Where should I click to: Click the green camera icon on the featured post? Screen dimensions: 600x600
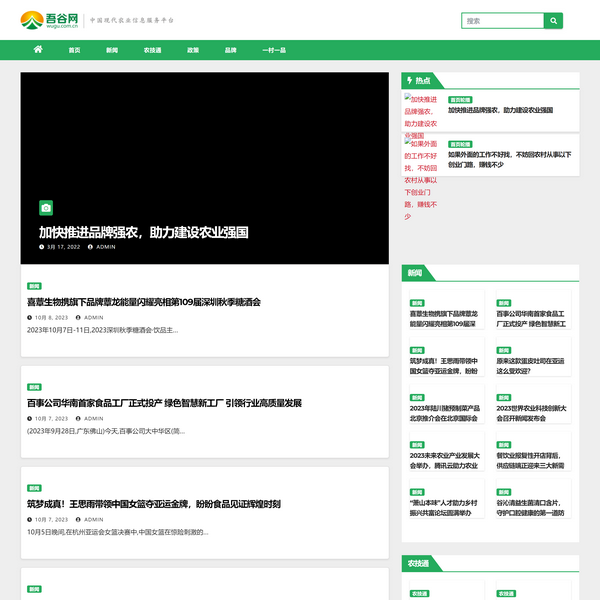[46, 208]
